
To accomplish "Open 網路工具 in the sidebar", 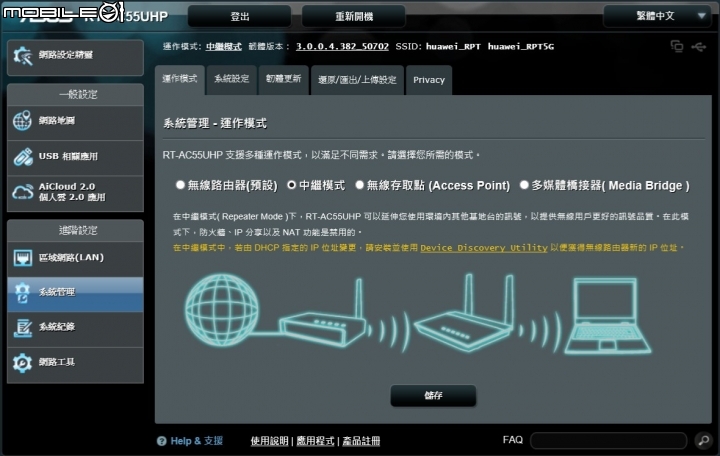I will pyautogui.click(x=75, y=363).
